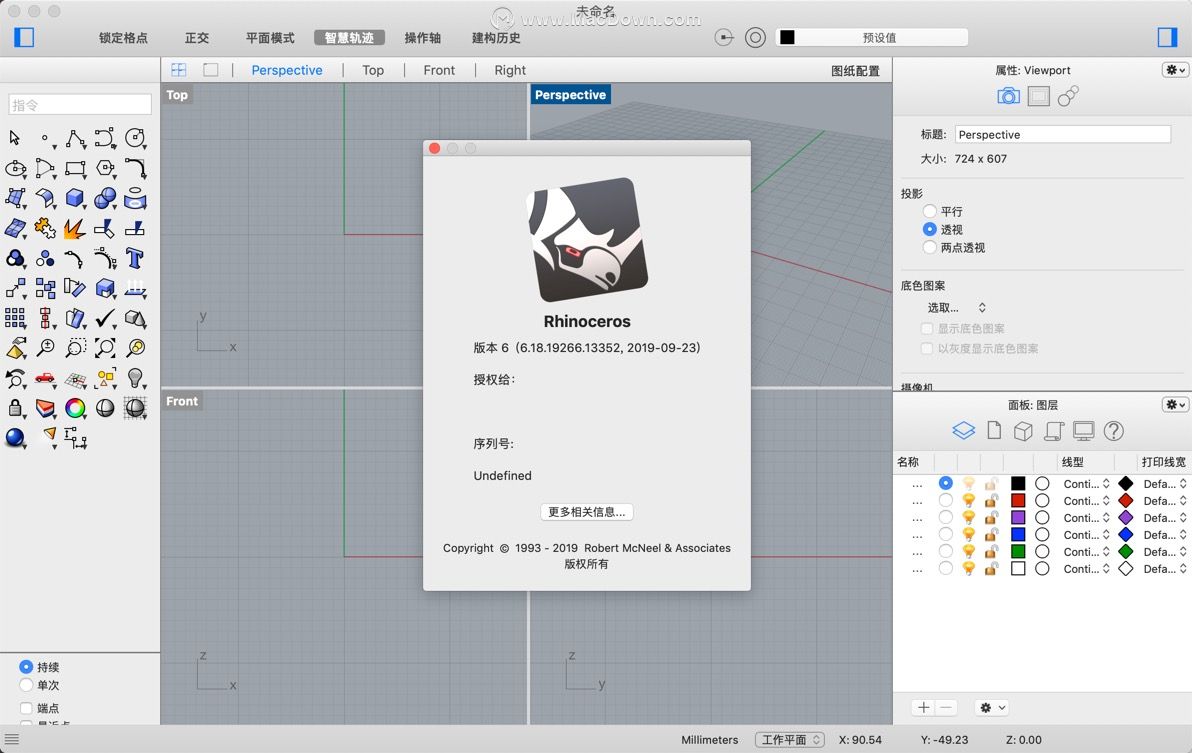
Task: Select the Perspective viewport tab
Action: (287, 70)
